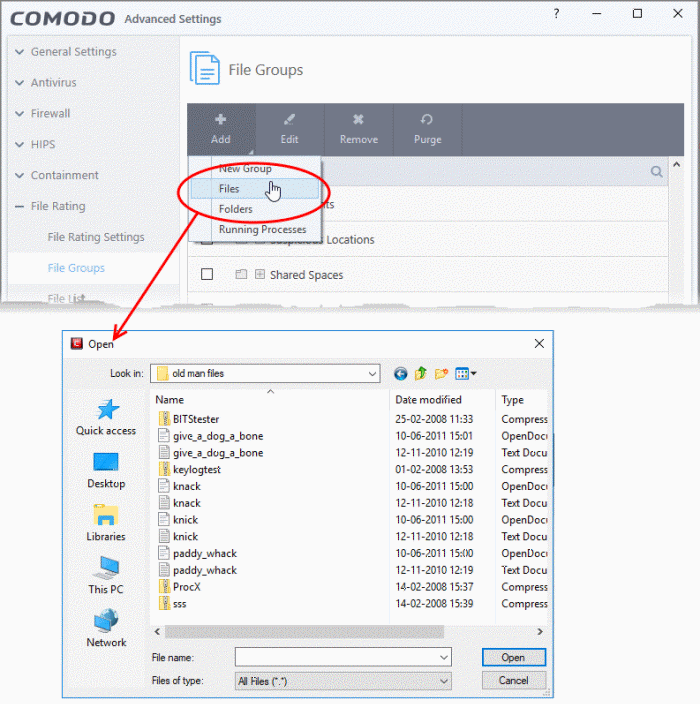Expand the Shared Spaces group tree
This screenshot has width=700, height=704.
click(260, 274)
